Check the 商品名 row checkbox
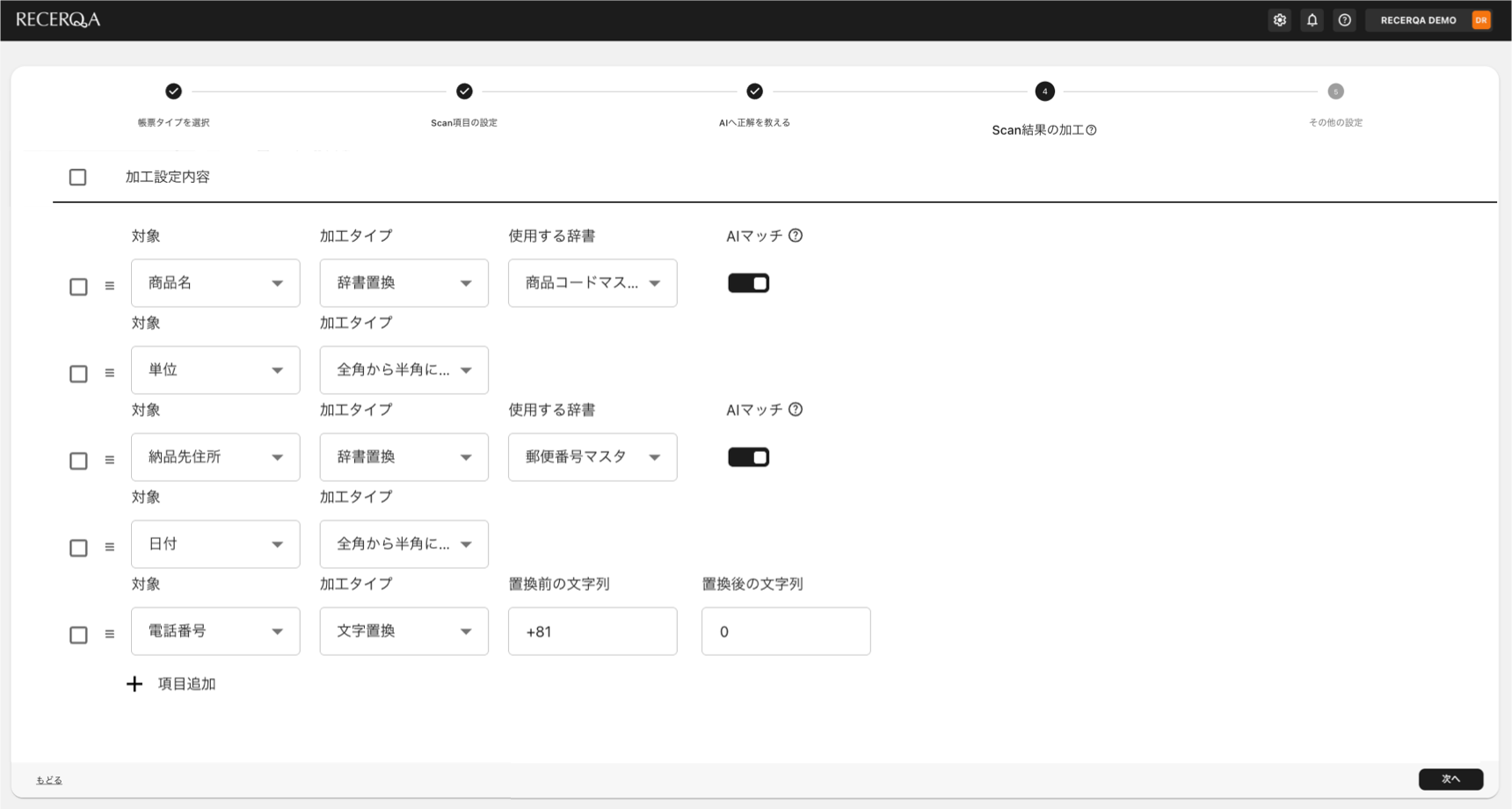The image size is (1512, 809). [78, 287]
